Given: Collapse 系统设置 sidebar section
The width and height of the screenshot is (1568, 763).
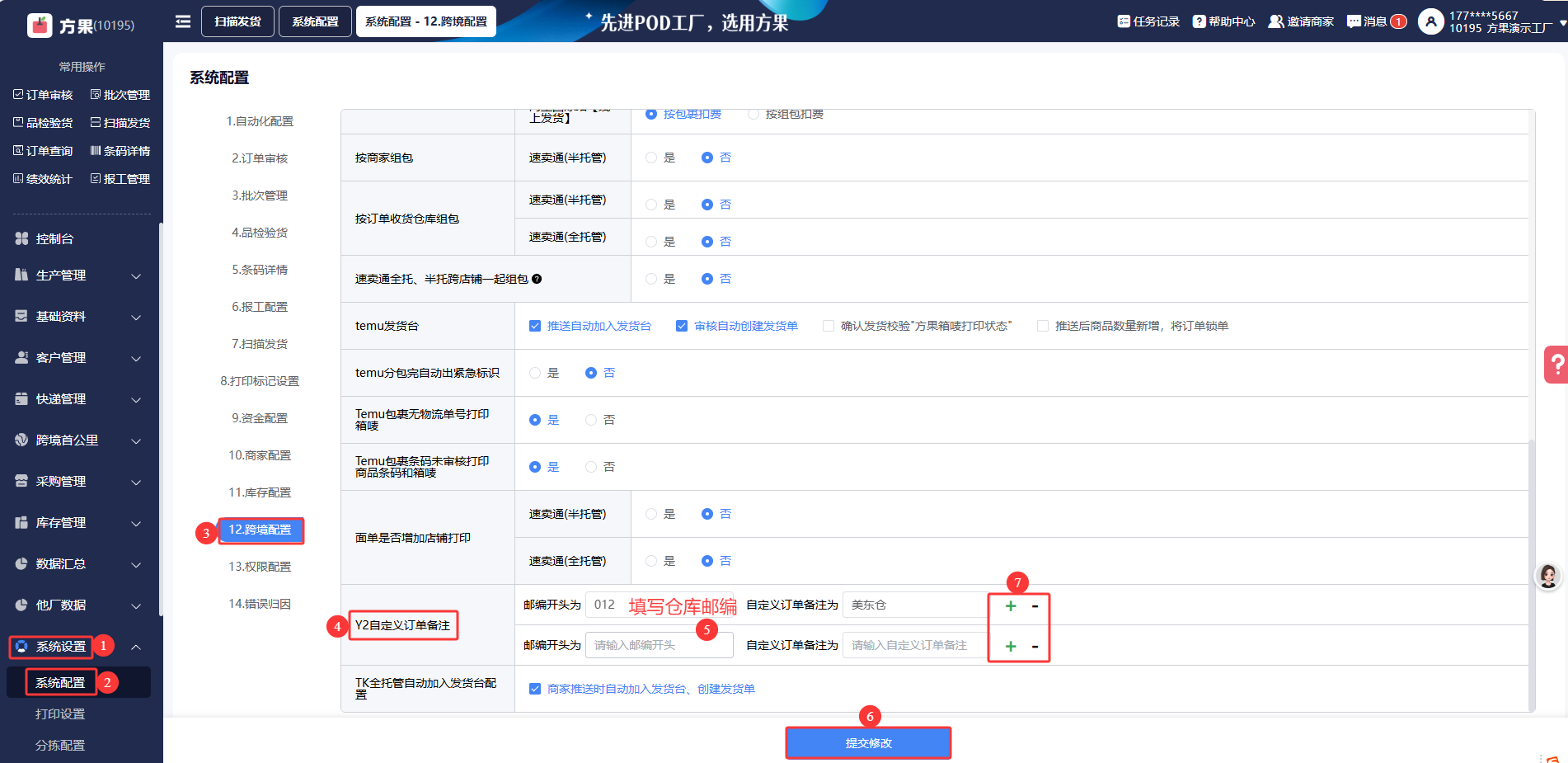Looking at the screenshot, I should pyautogui.click(x=136, y=647).
